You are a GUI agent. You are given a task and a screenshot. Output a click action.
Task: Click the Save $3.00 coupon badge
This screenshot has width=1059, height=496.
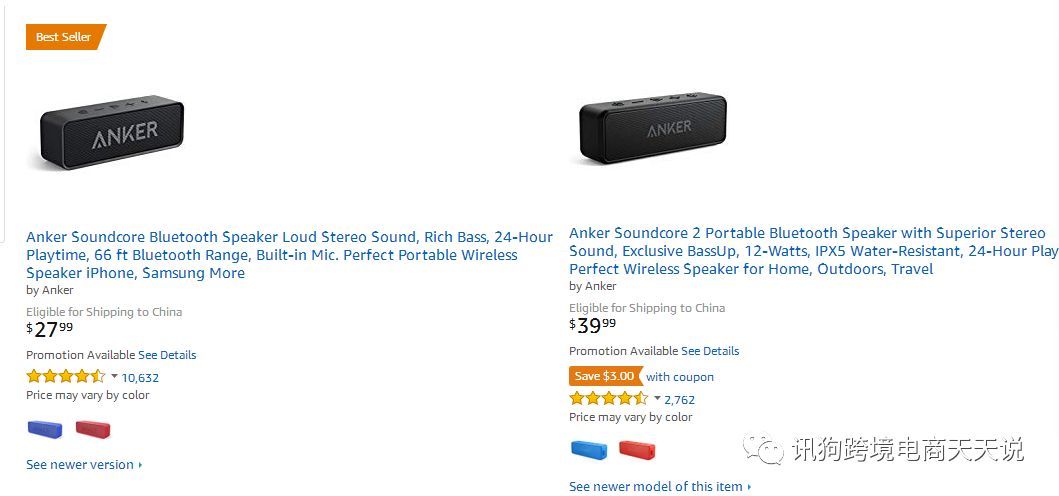click(604, 376)
